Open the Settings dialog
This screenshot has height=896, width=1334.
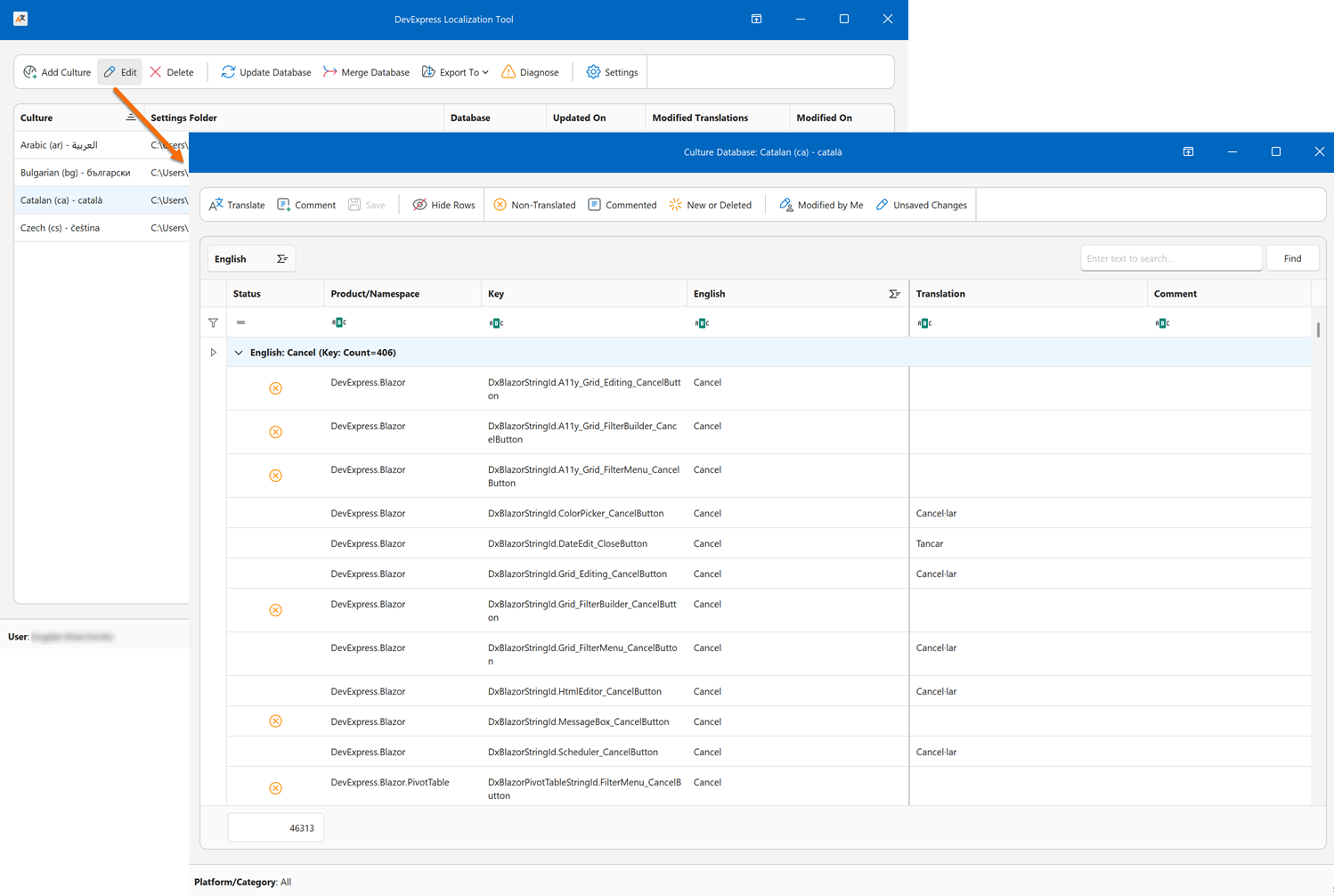pyautogui.click(x=611, y=72)
